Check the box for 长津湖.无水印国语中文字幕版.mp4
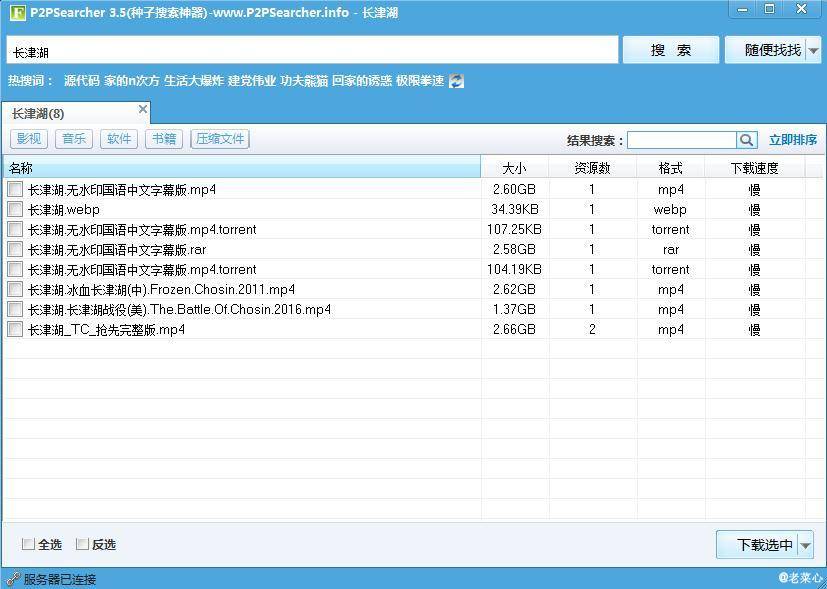This screenshot has width=827, height=589. click(x=15, y=189)
